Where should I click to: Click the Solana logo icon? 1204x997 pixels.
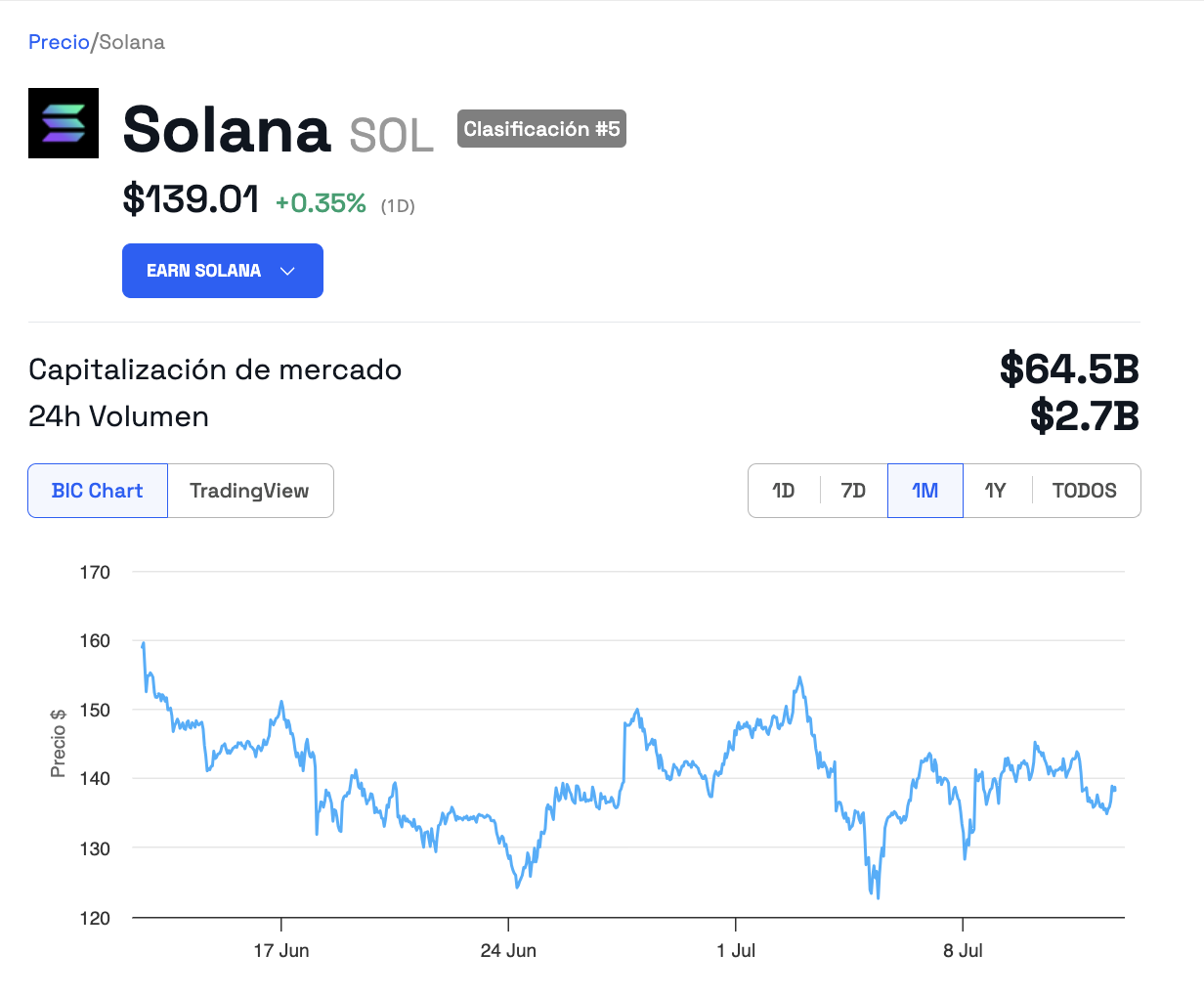(64, 123)
